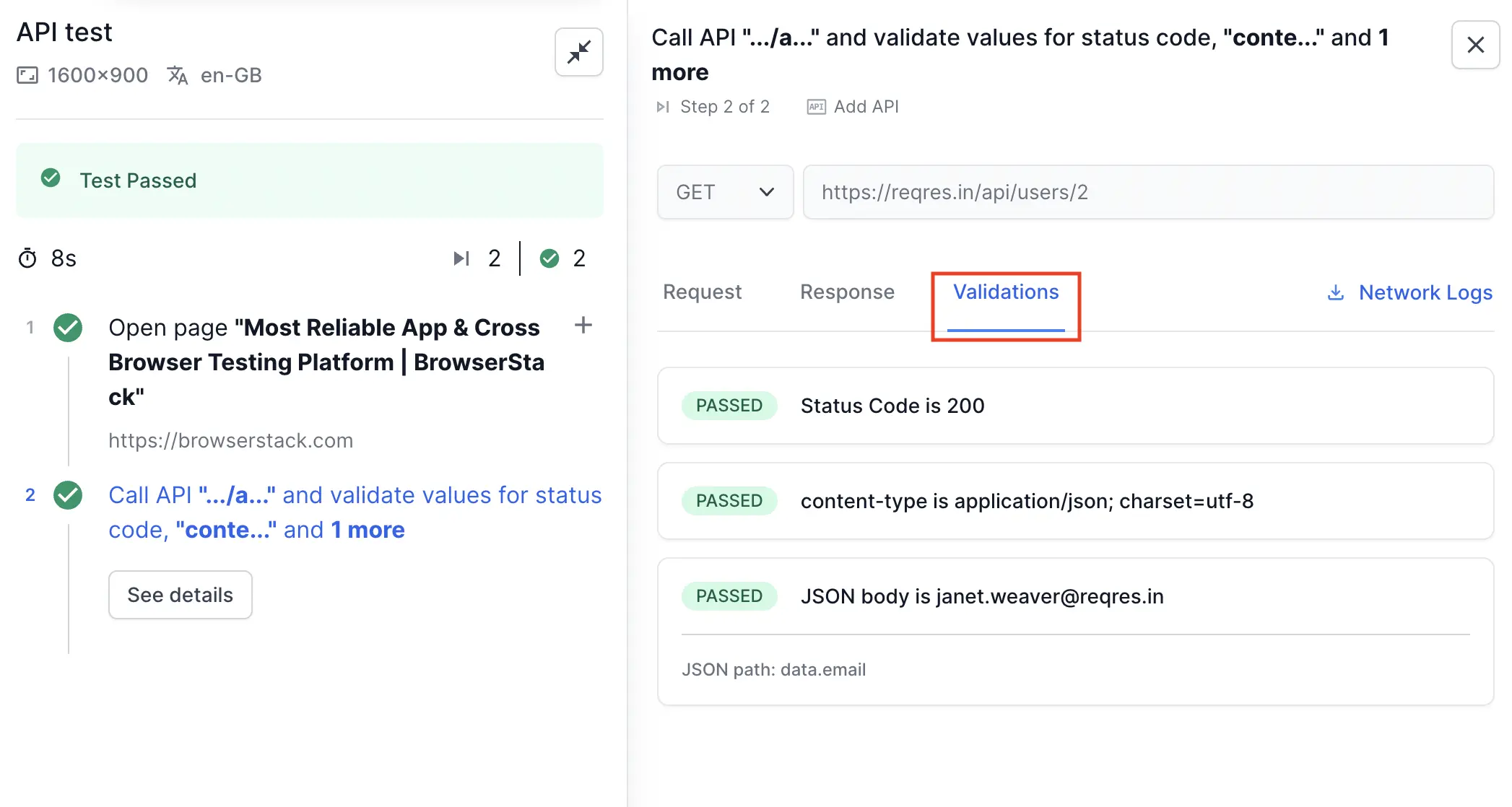1512x807 pixels.
Task: Click the Test Passed check icon
Action: (x=51, y=178)
